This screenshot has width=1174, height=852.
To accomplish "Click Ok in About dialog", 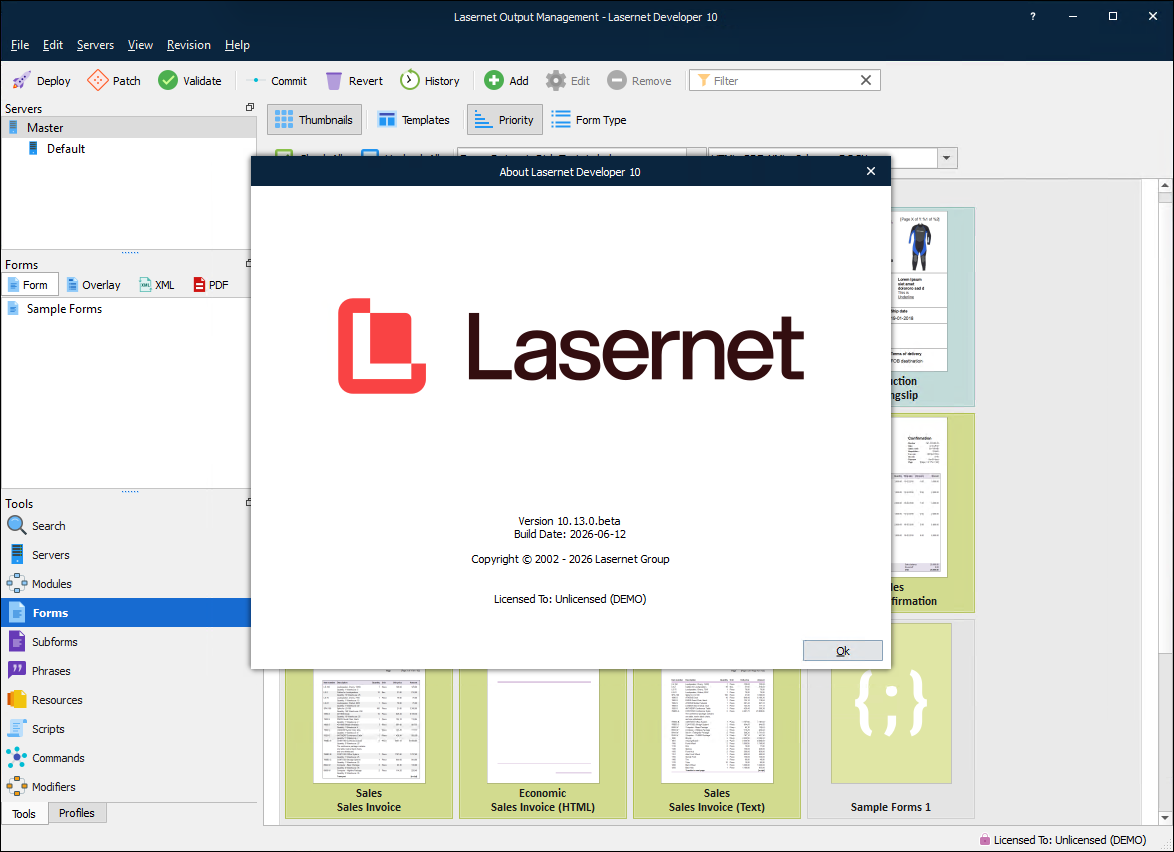I will pos(842,651).
